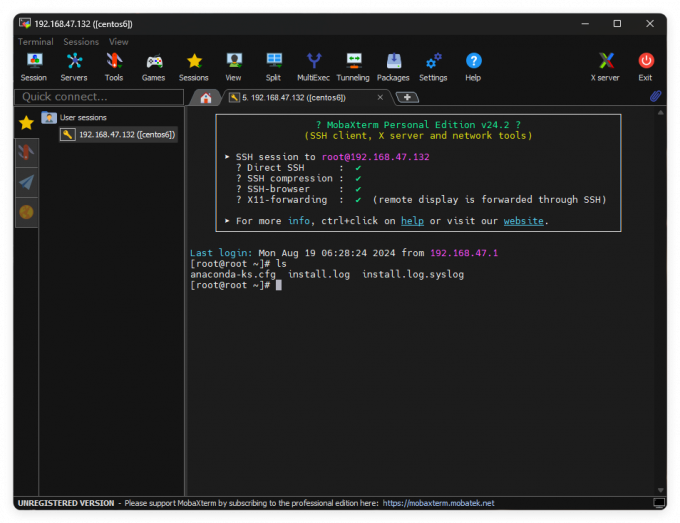
Task: Click the 'MobaXterm Personal Edition v24.2' banner title
Action: tap(418, 125)
